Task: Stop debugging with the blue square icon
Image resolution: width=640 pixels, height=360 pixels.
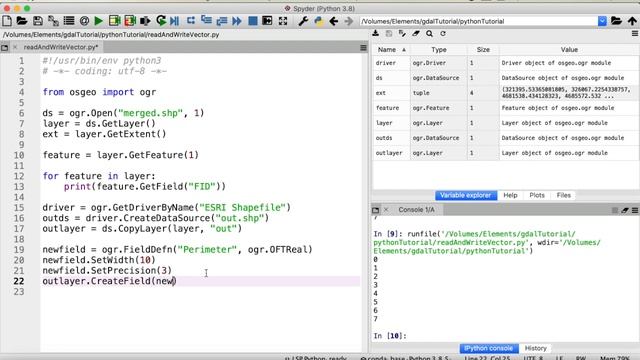Action: pyautogui.click(x=253, y=21)
